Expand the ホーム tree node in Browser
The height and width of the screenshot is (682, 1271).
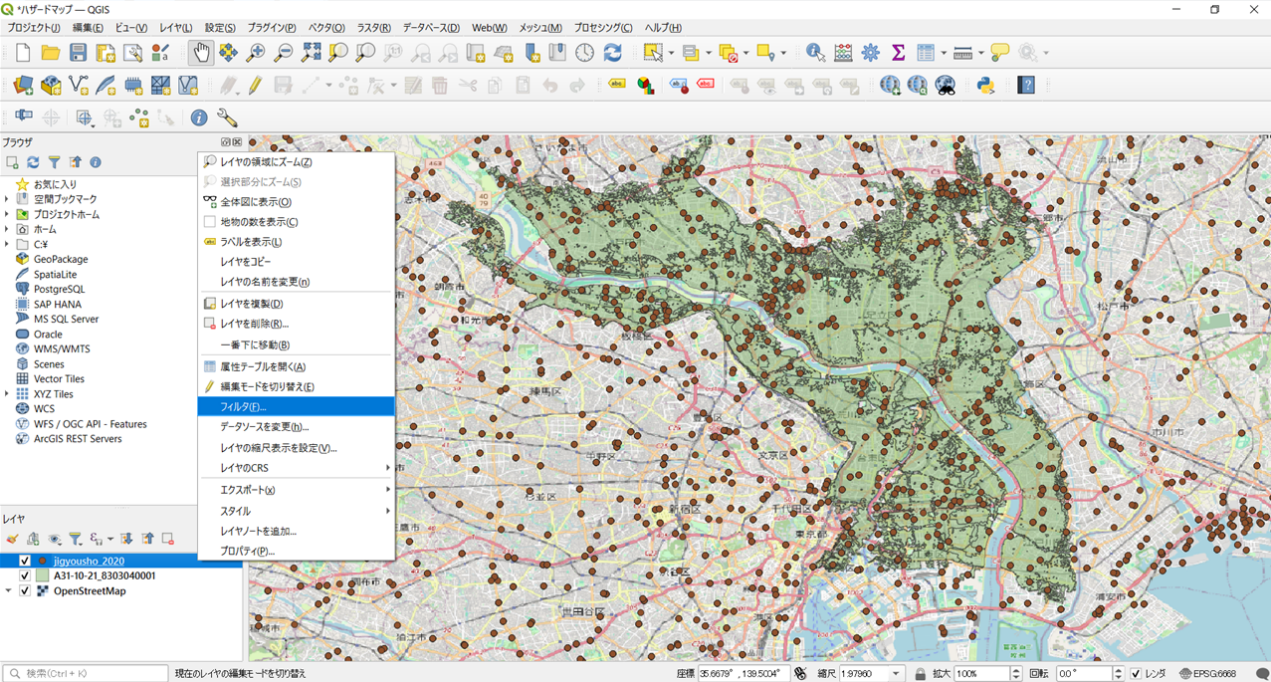coord(7,229)
